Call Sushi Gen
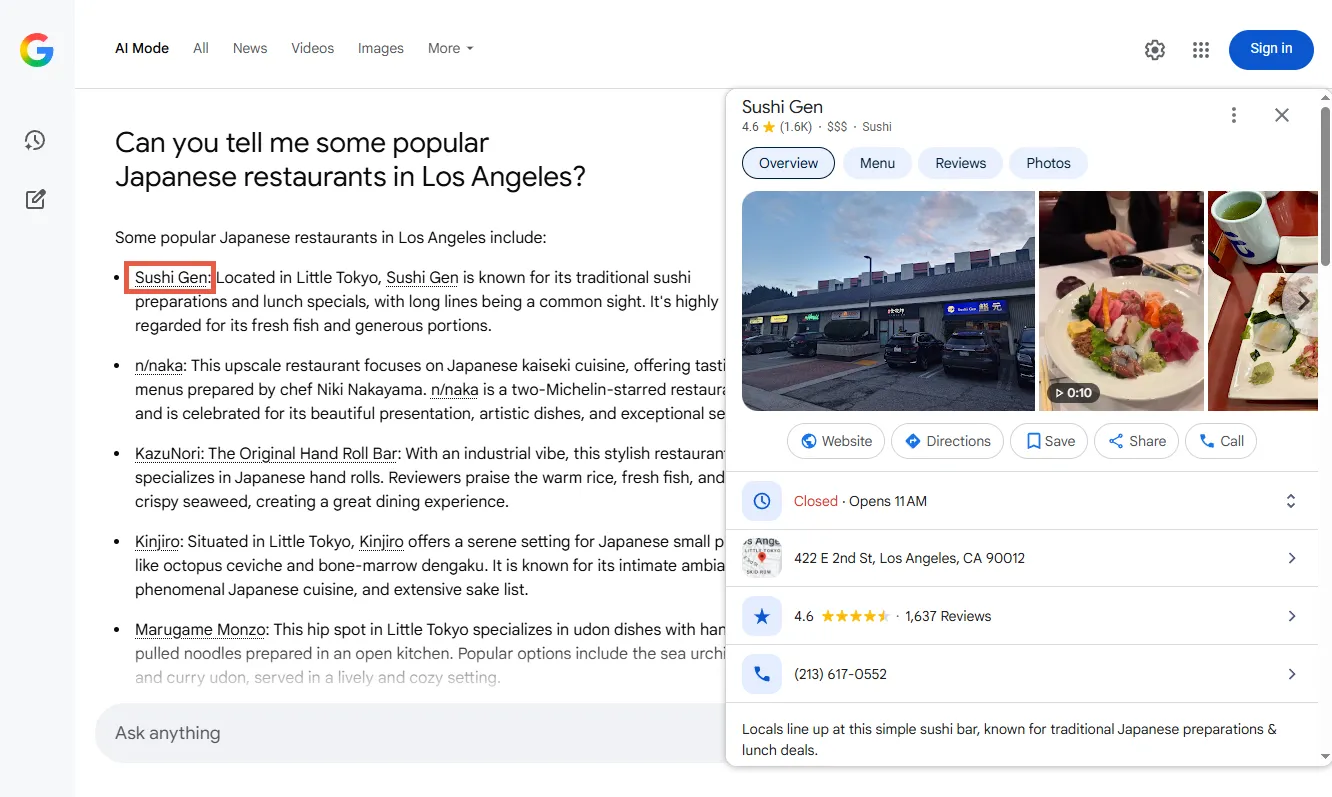1332x797 pixels. click(1221, 441)
